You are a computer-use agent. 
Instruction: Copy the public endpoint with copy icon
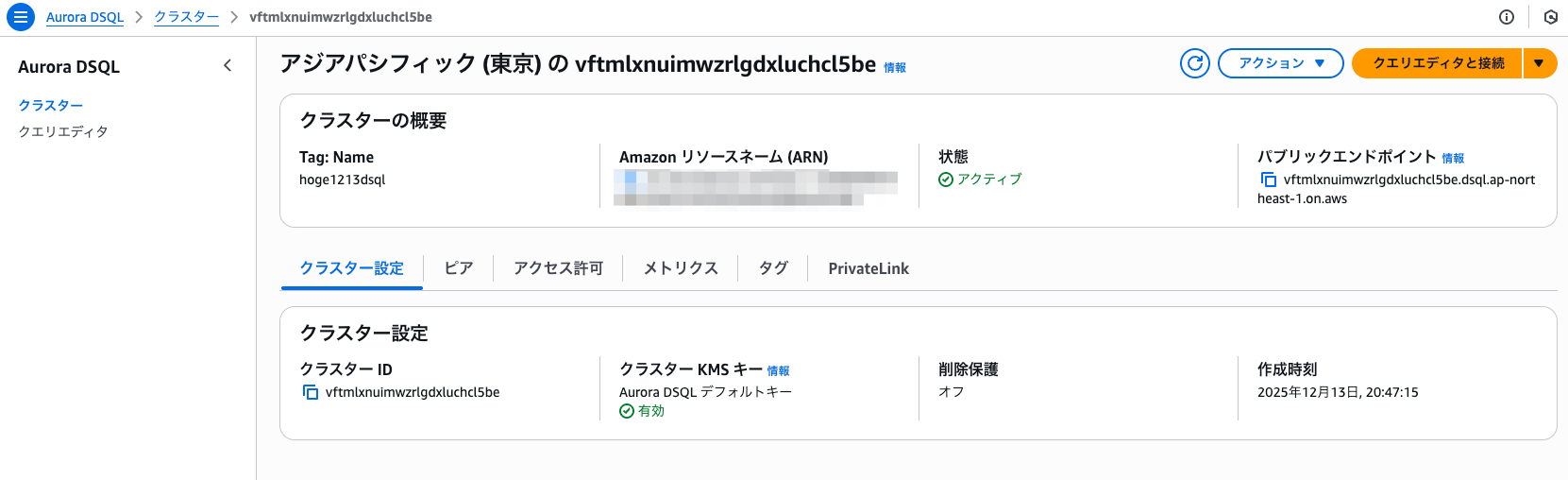tap(1268, 180)
